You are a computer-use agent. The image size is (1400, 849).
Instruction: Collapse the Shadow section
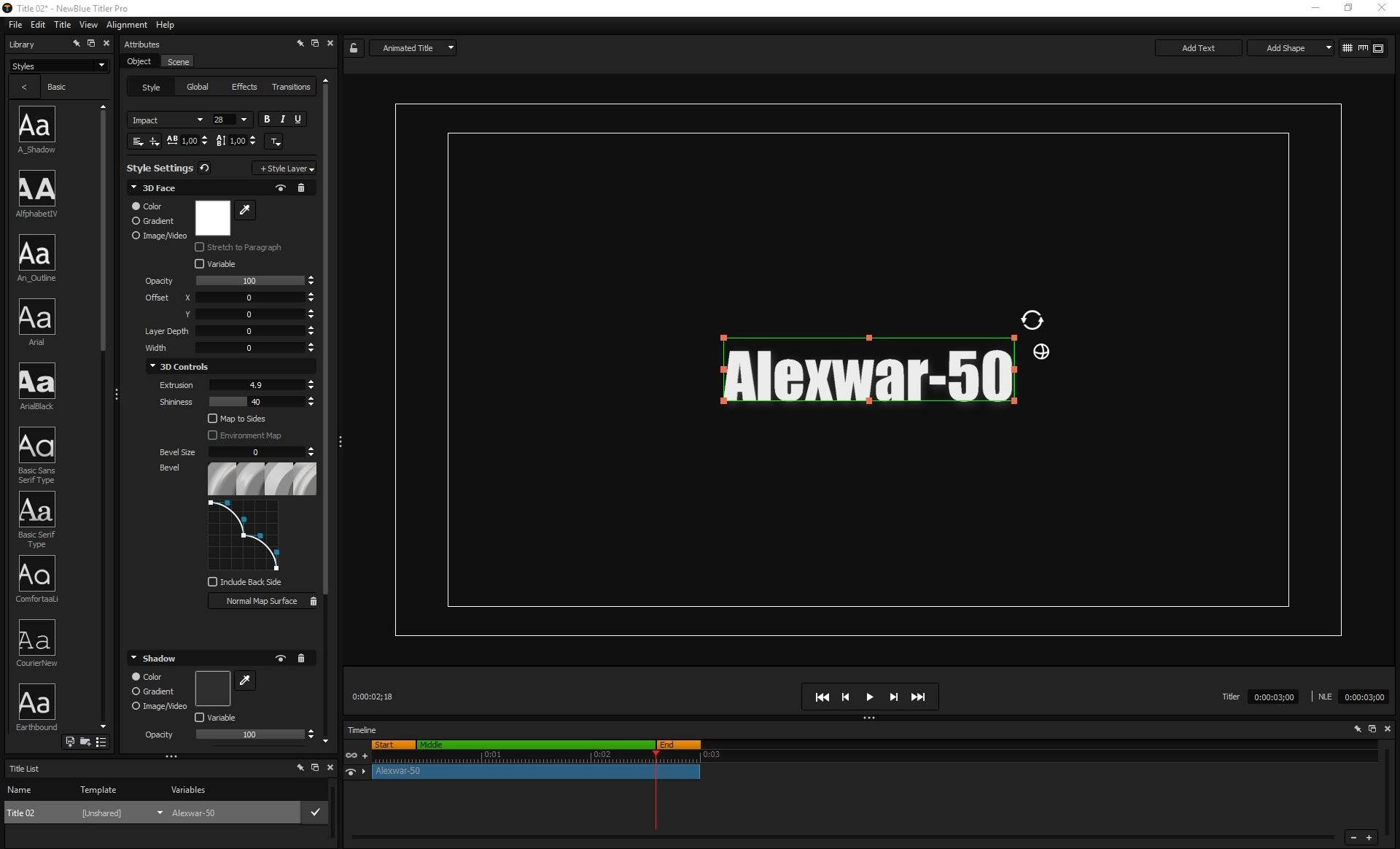(134, 658)
